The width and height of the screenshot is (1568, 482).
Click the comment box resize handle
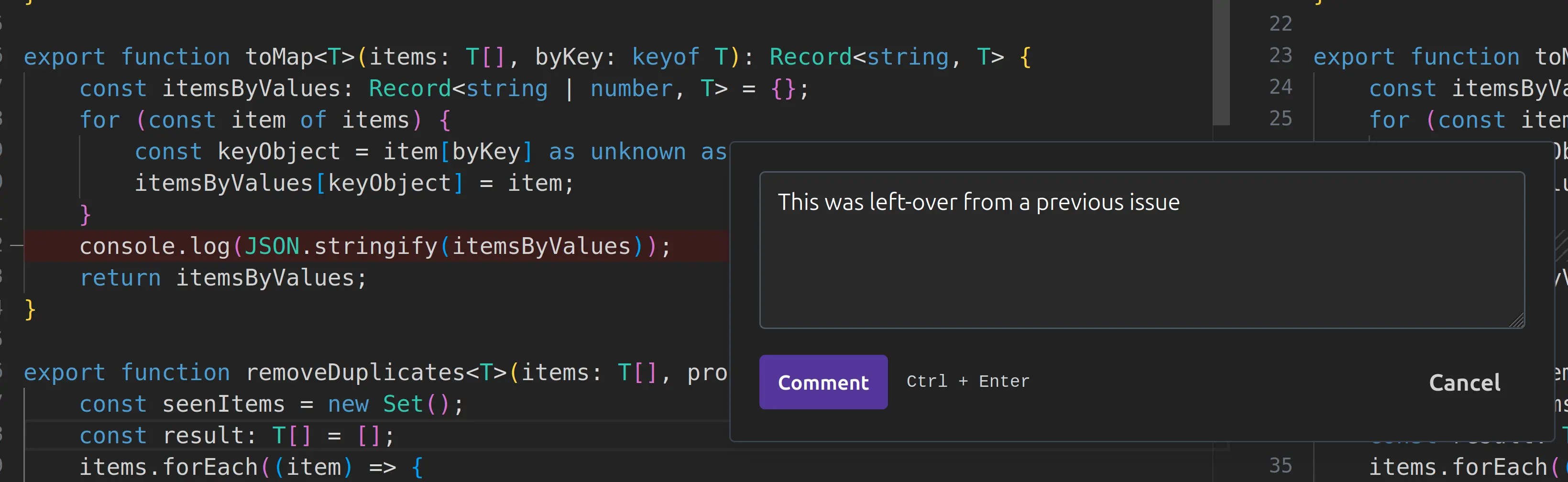coord(1517,321)
